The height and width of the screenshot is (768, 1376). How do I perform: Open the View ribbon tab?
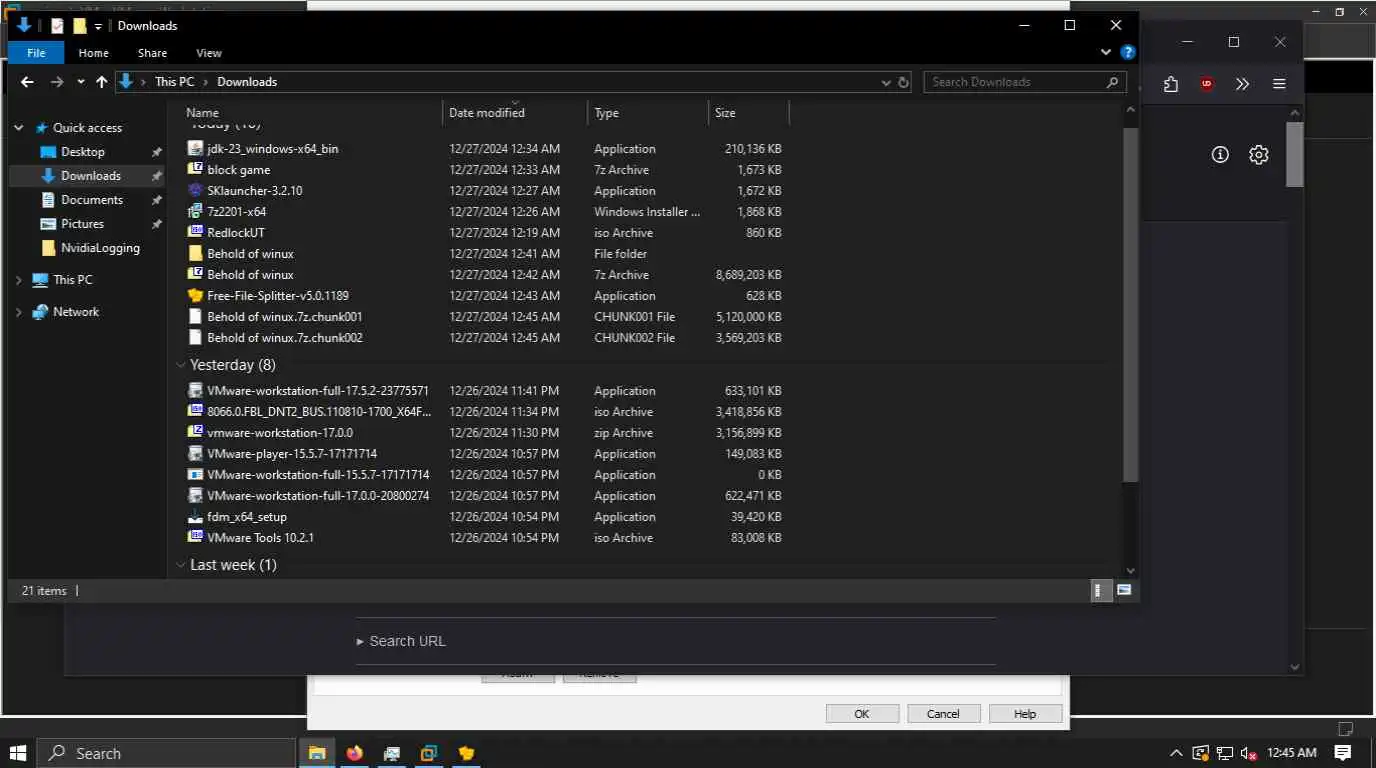coord(209,53)
